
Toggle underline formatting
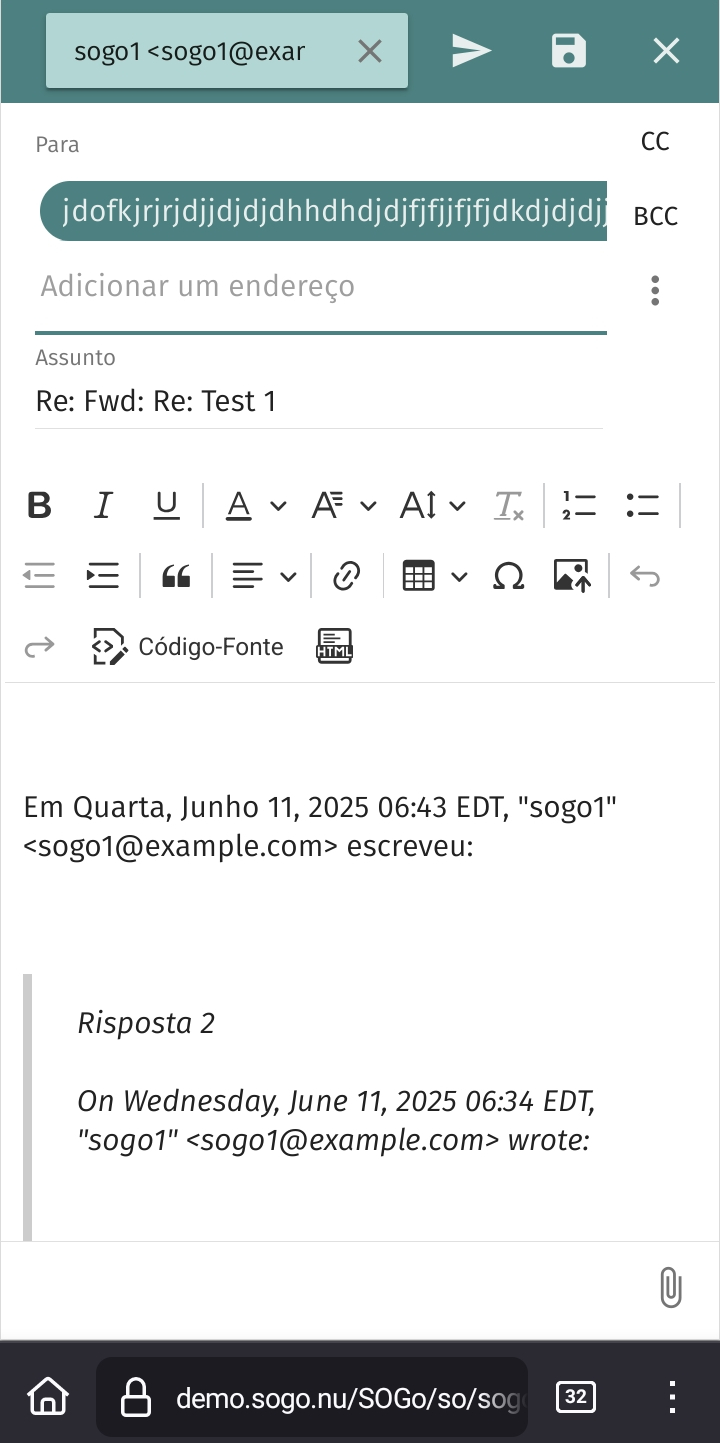tap(166, 506)
